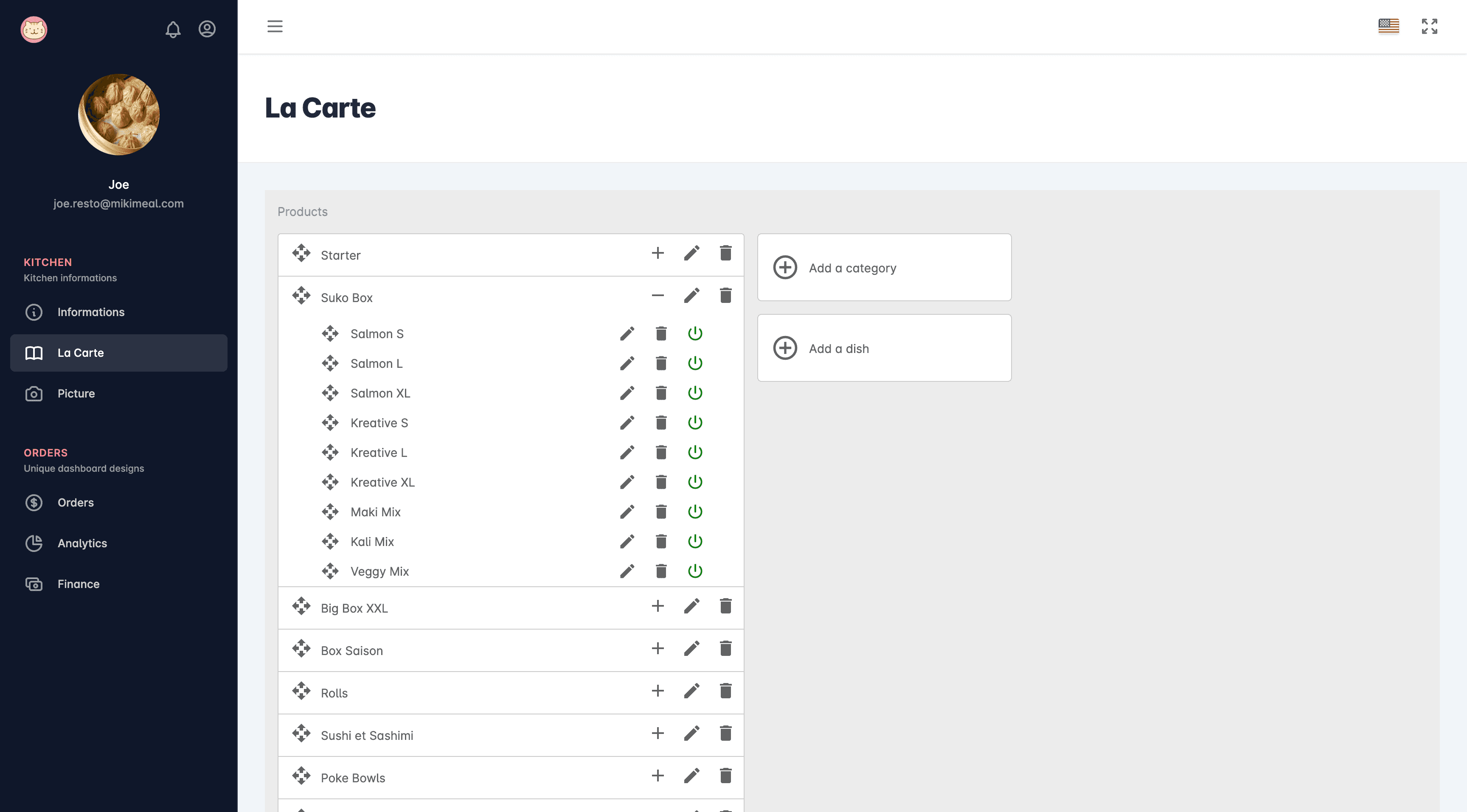The image size is (1467, 812).
Task: Click the edit icon for Sushi et Sashimi
Action: coord(692,733)
